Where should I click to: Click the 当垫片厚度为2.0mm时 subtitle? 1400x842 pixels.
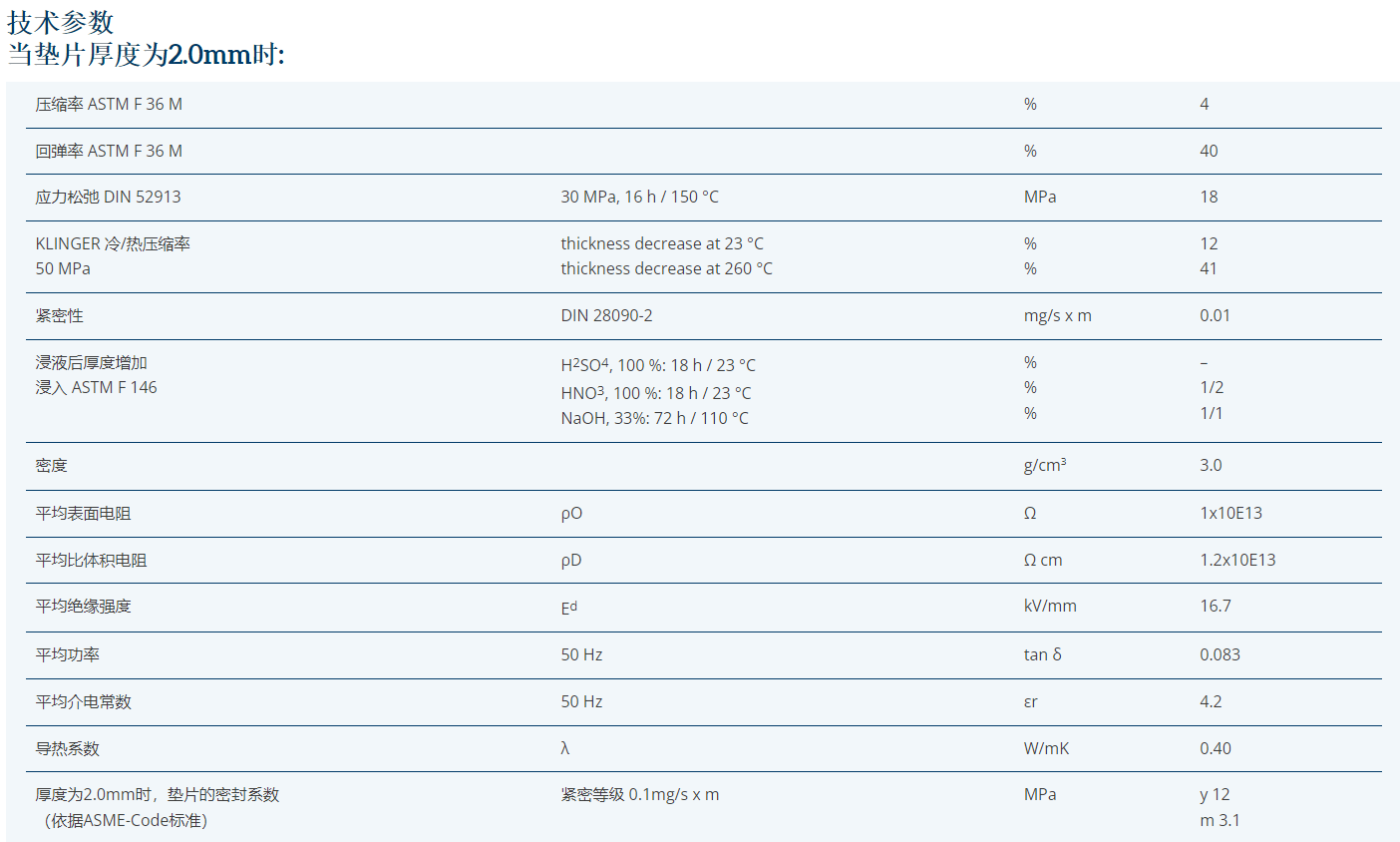pyautogui.click(x=146, y=54)
